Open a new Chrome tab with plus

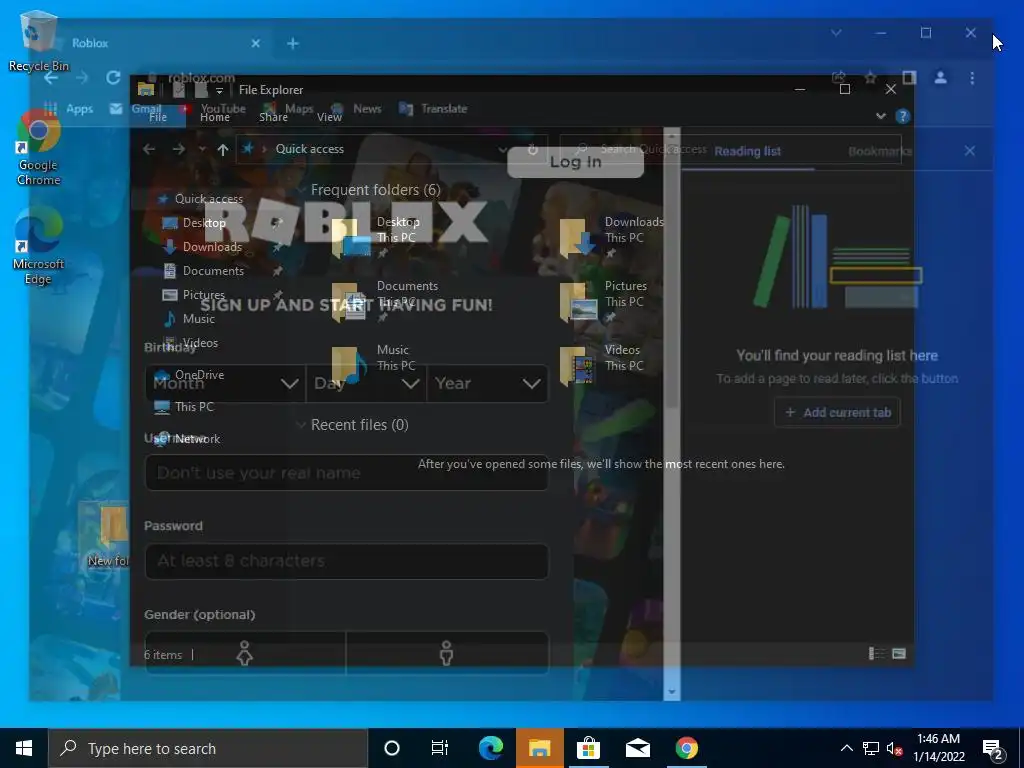point(293,43)
